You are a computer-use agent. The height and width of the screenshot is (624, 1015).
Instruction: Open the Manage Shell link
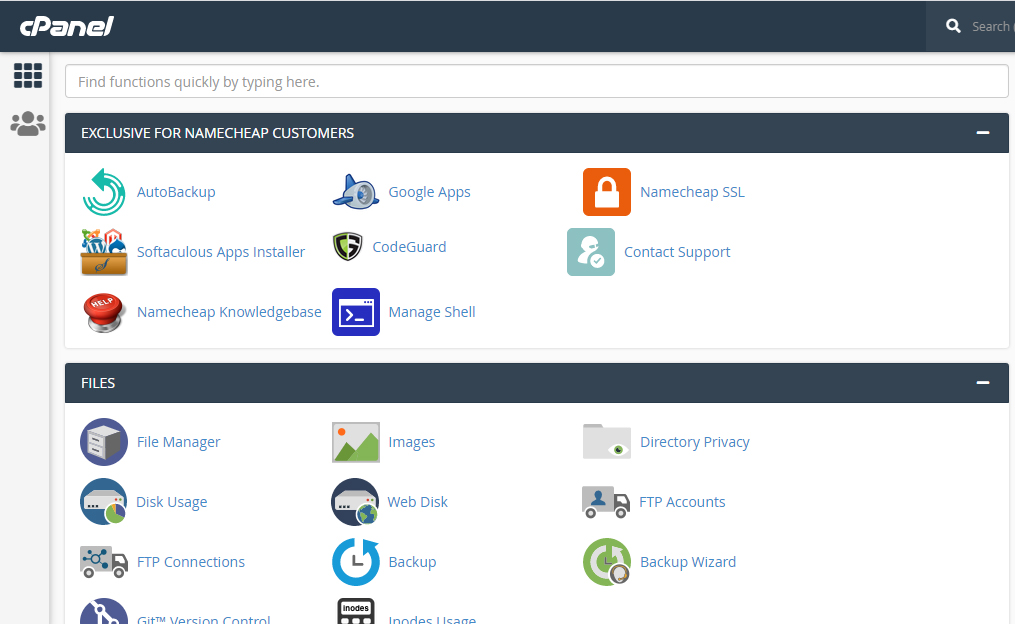[x=432, y=312]
